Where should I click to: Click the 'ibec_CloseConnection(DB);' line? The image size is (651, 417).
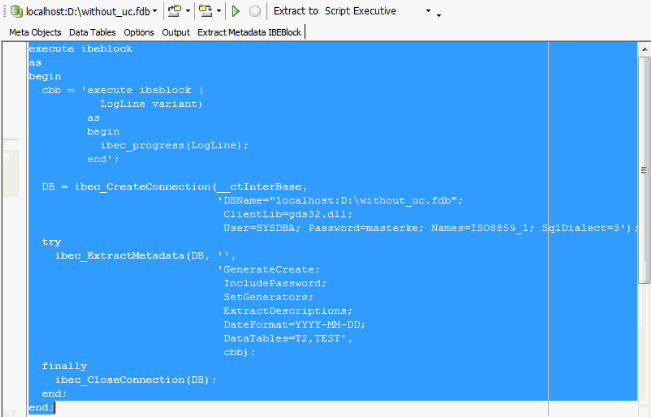[x=136, y=380]
